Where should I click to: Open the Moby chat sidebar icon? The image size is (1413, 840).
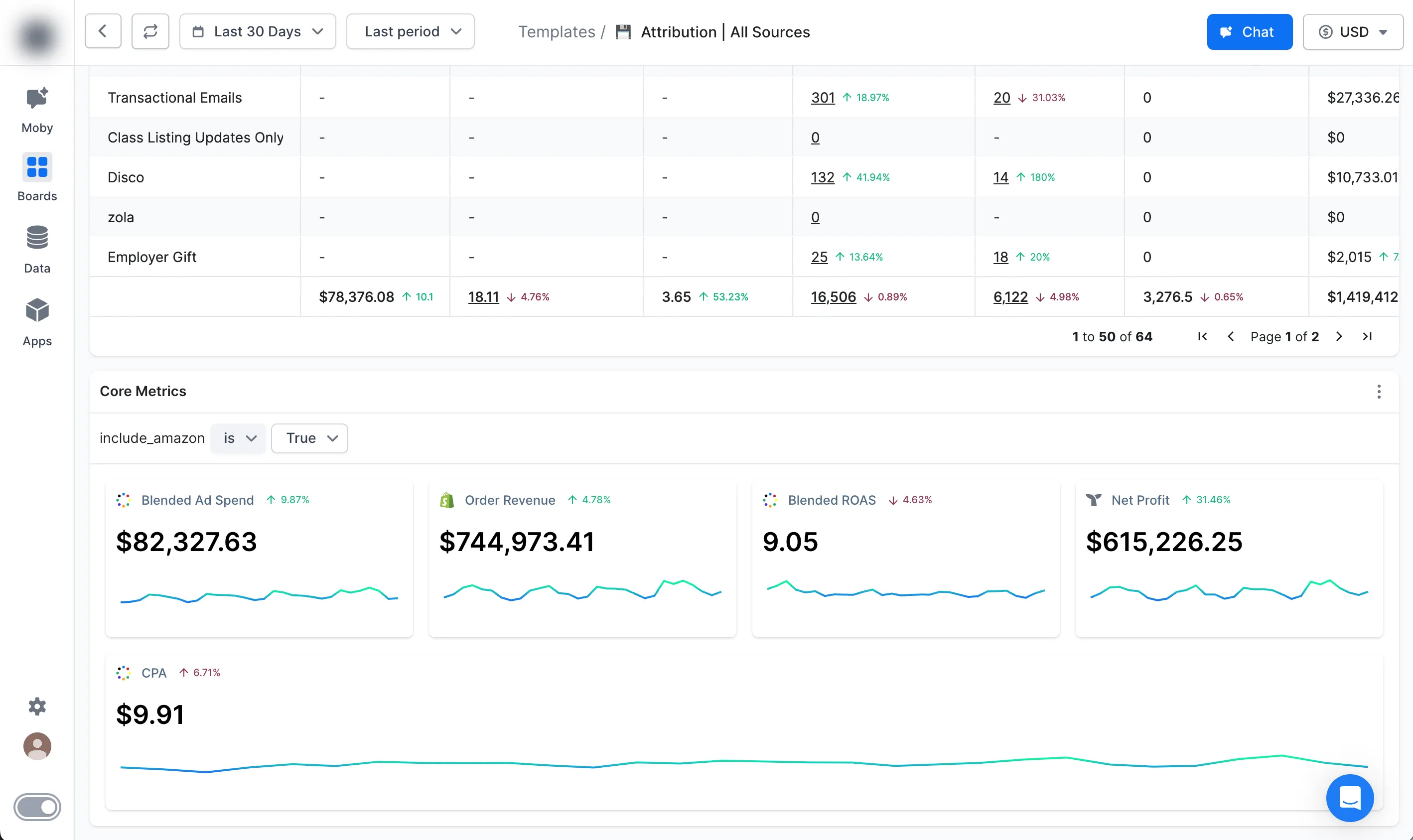click(37, 99)
